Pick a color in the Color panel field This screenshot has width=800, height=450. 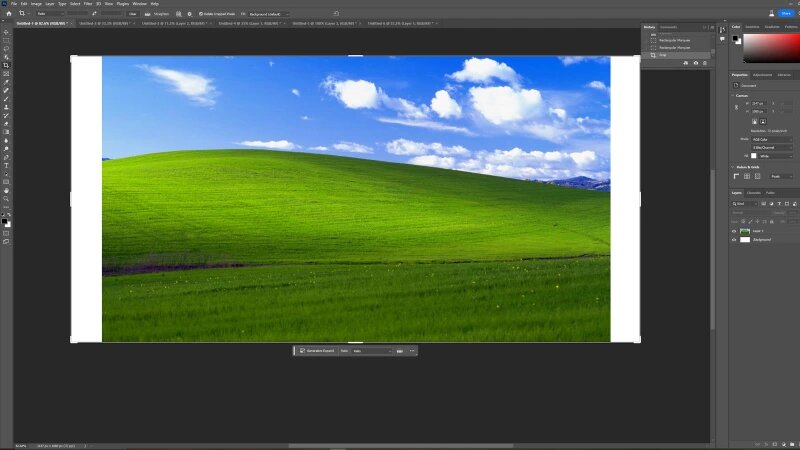772,48
